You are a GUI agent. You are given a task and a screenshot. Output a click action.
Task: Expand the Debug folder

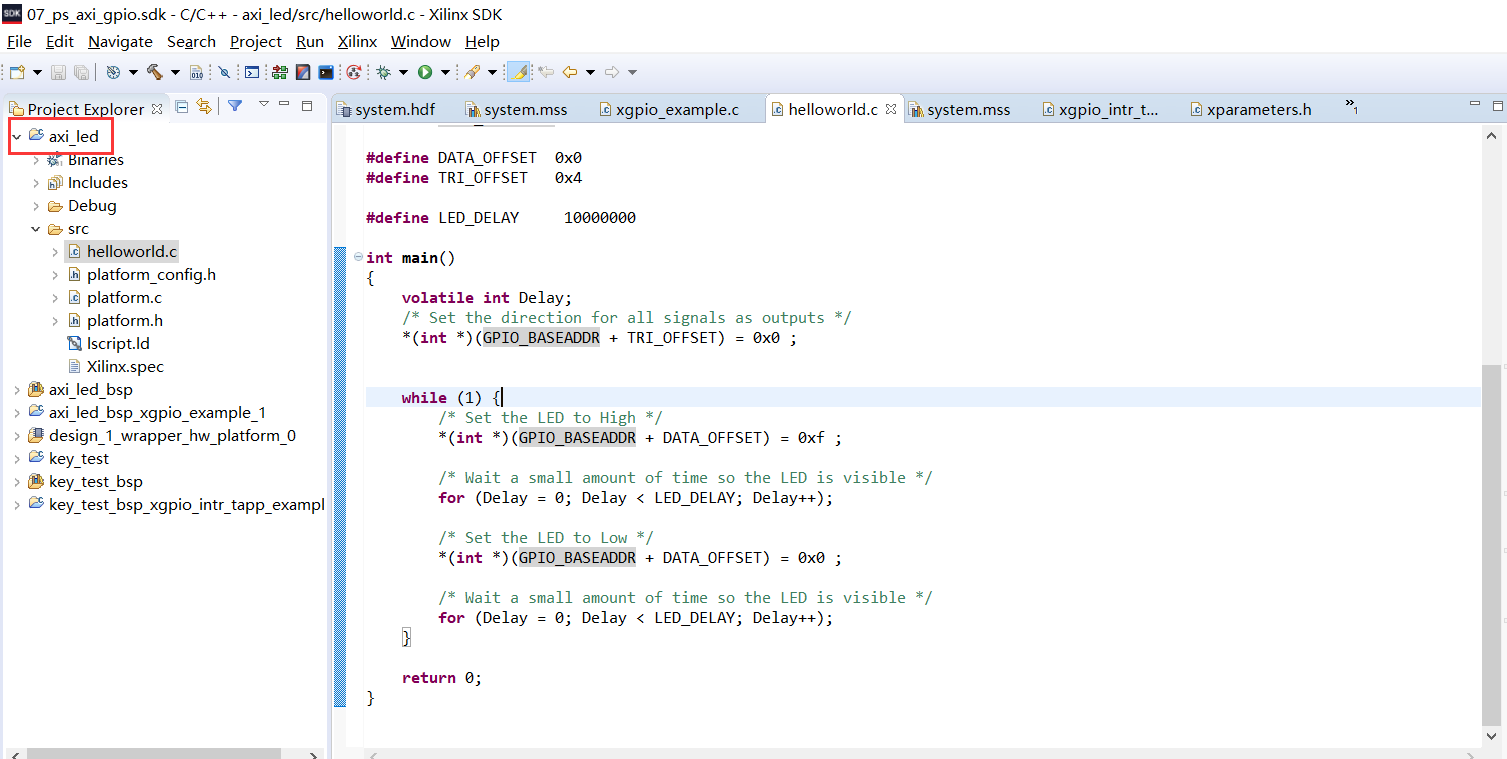pyautogui.click(x=37, y=206)
